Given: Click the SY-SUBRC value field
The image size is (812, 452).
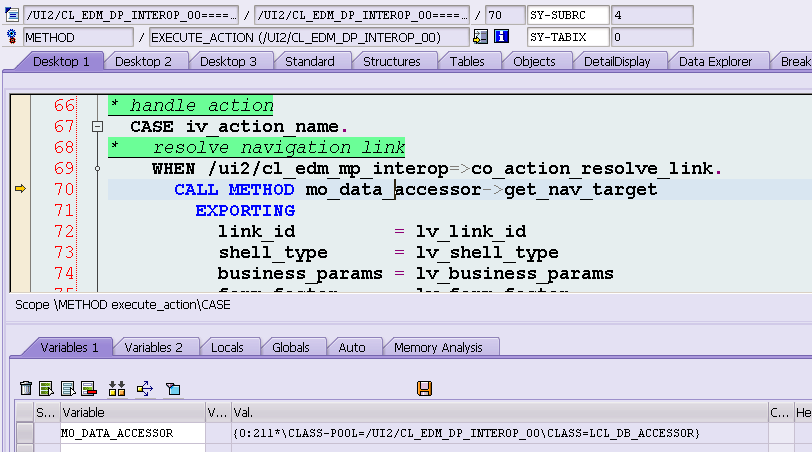Looking at the screenshot, I should coord(652,15).
